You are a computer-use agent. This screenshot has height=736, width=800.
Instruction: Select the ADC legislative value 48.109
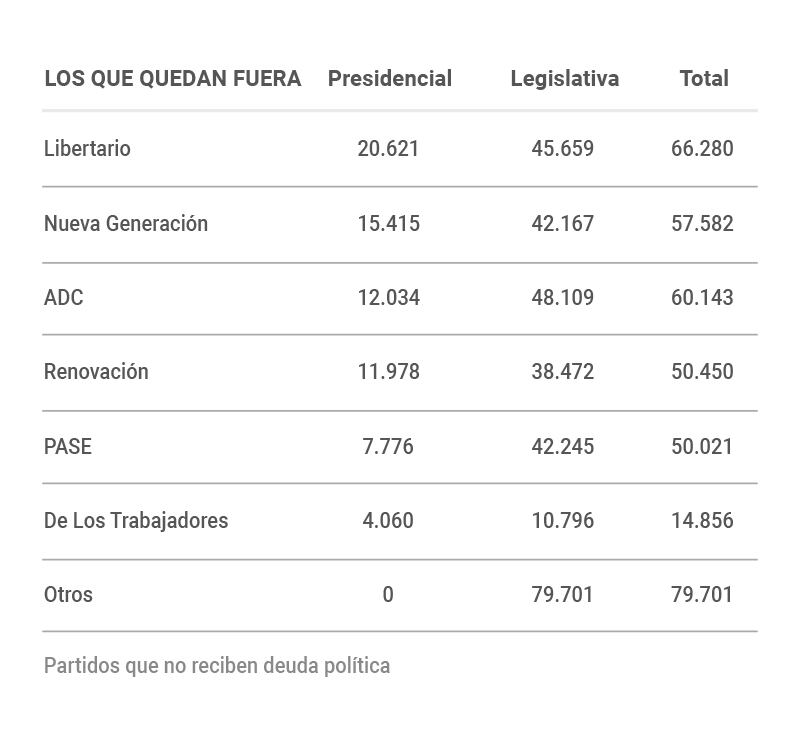[x=562, y=297]
